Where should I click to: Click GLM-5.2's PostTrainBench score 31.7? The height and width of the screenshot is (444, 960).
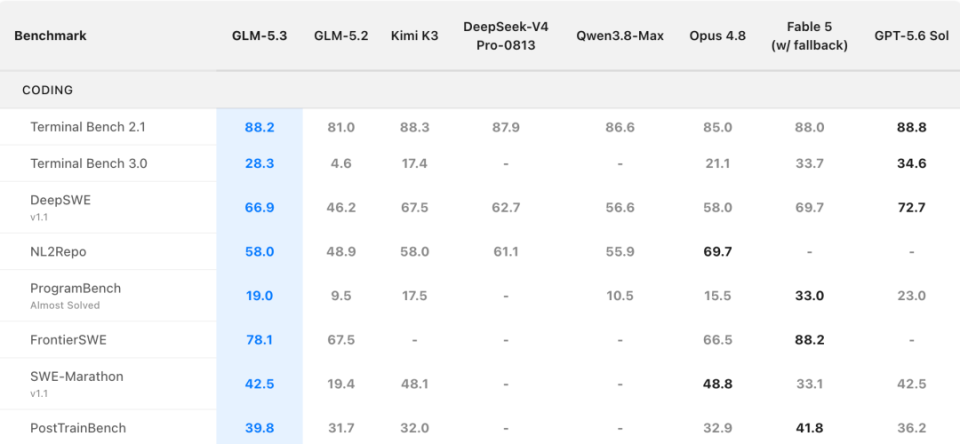pyautogui.click(x=341, y=427)
